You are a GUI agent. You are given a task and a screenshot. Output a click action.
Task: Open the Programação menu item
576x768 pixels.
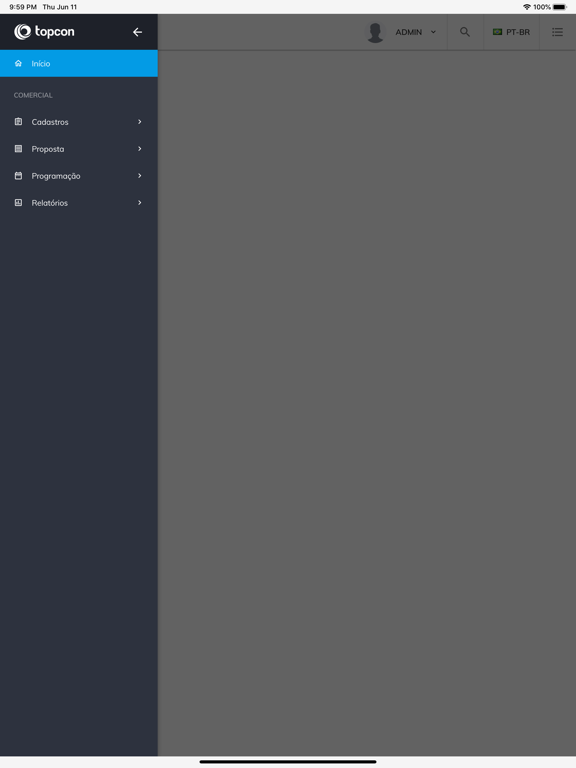click(x=79, y=175)
